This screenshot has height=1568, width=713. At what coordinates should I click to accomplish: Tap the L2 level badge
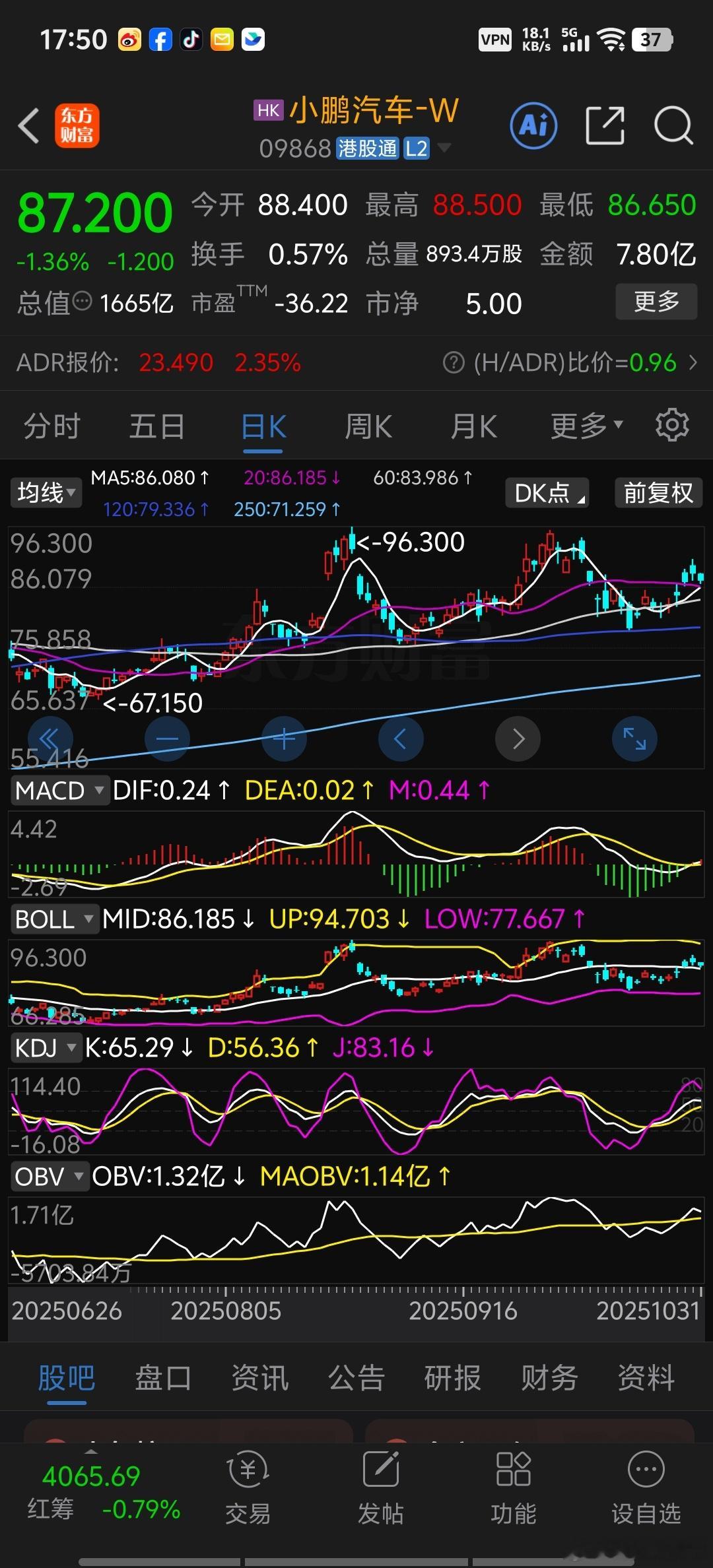417,148
